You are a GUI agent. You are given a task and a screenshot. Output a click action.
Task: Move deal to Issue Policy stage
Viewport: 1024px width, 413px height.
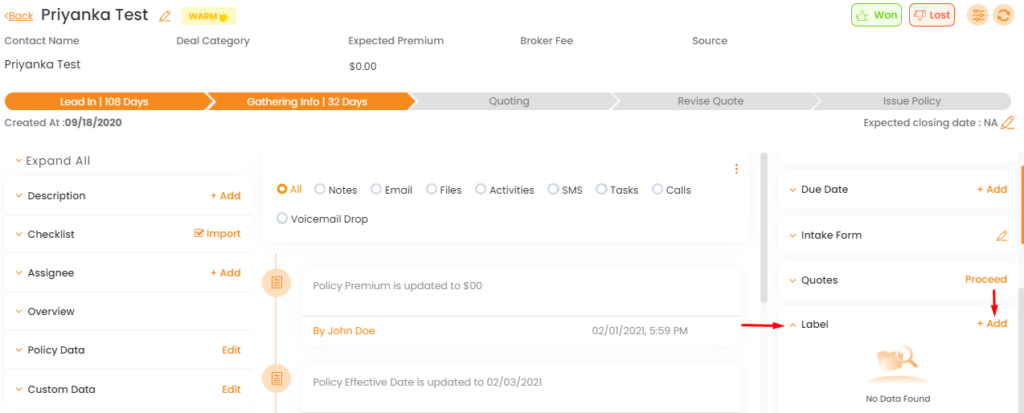[912, 101]
